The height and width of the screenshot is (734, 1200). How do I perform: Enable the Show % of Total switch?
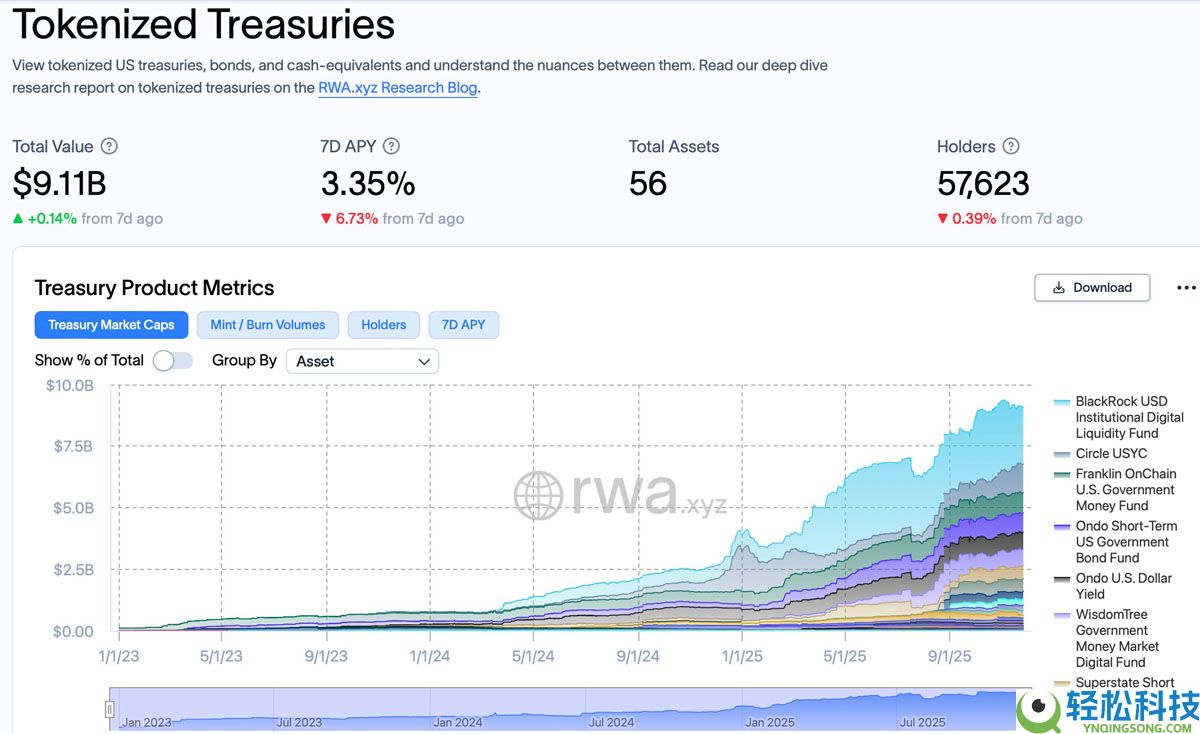(x=173, y=361)
